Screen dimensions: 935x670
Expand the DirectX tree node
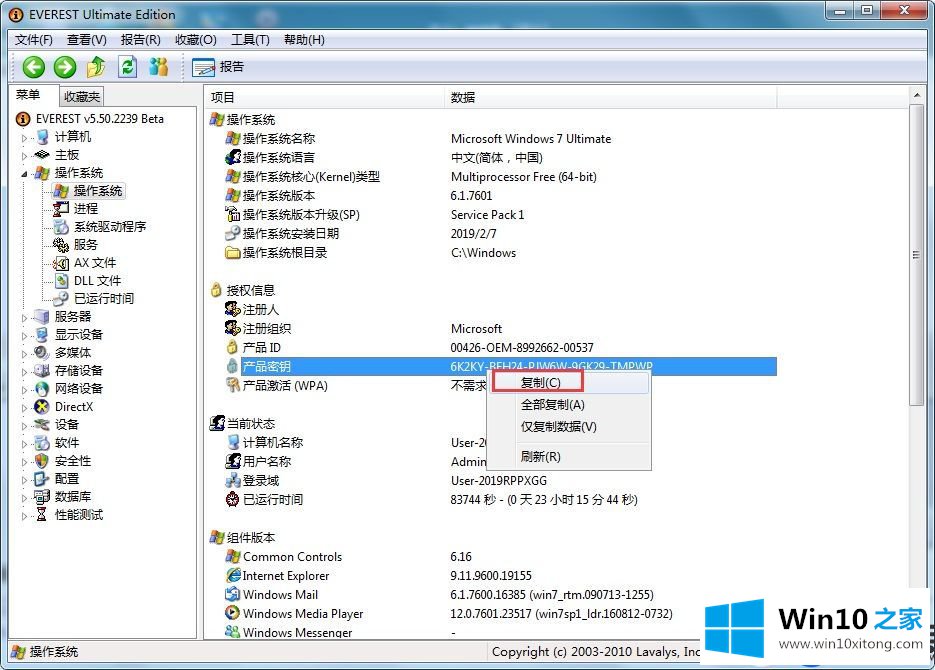[x=24, y=408]
